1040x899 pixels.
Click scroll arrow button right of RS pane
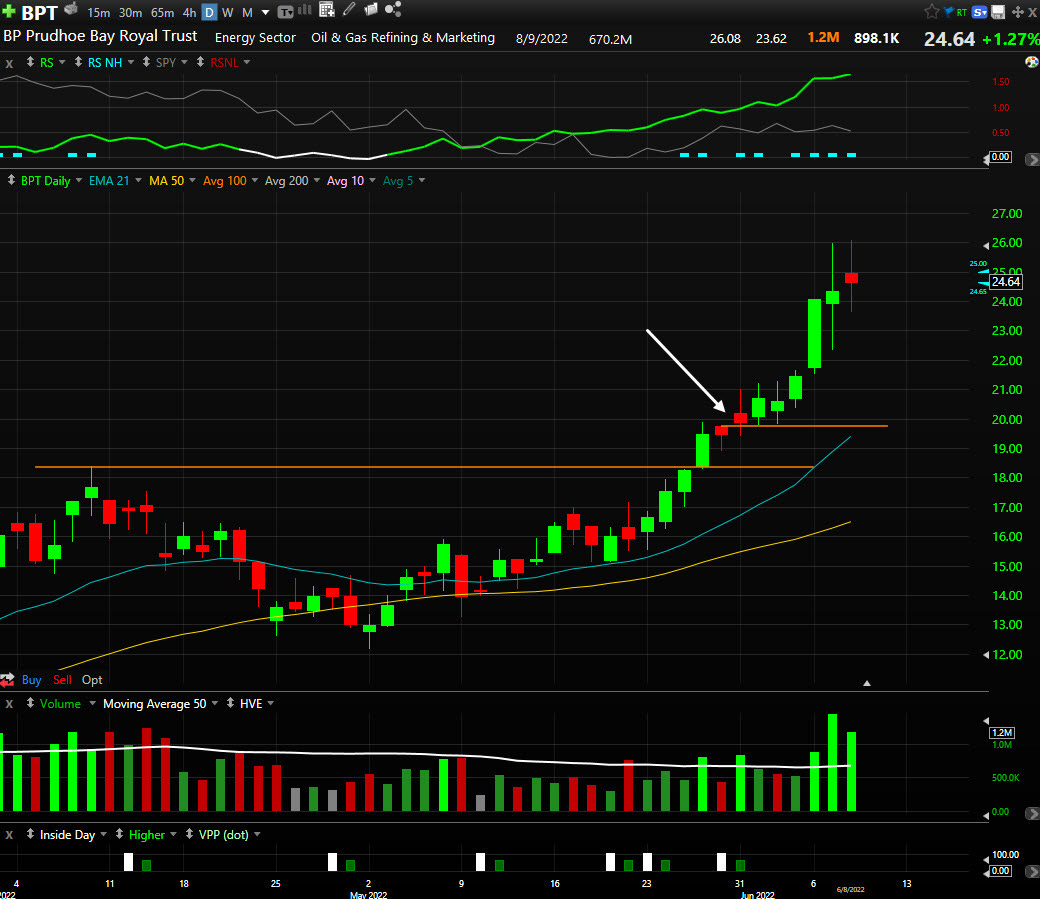coord(1031,159)
